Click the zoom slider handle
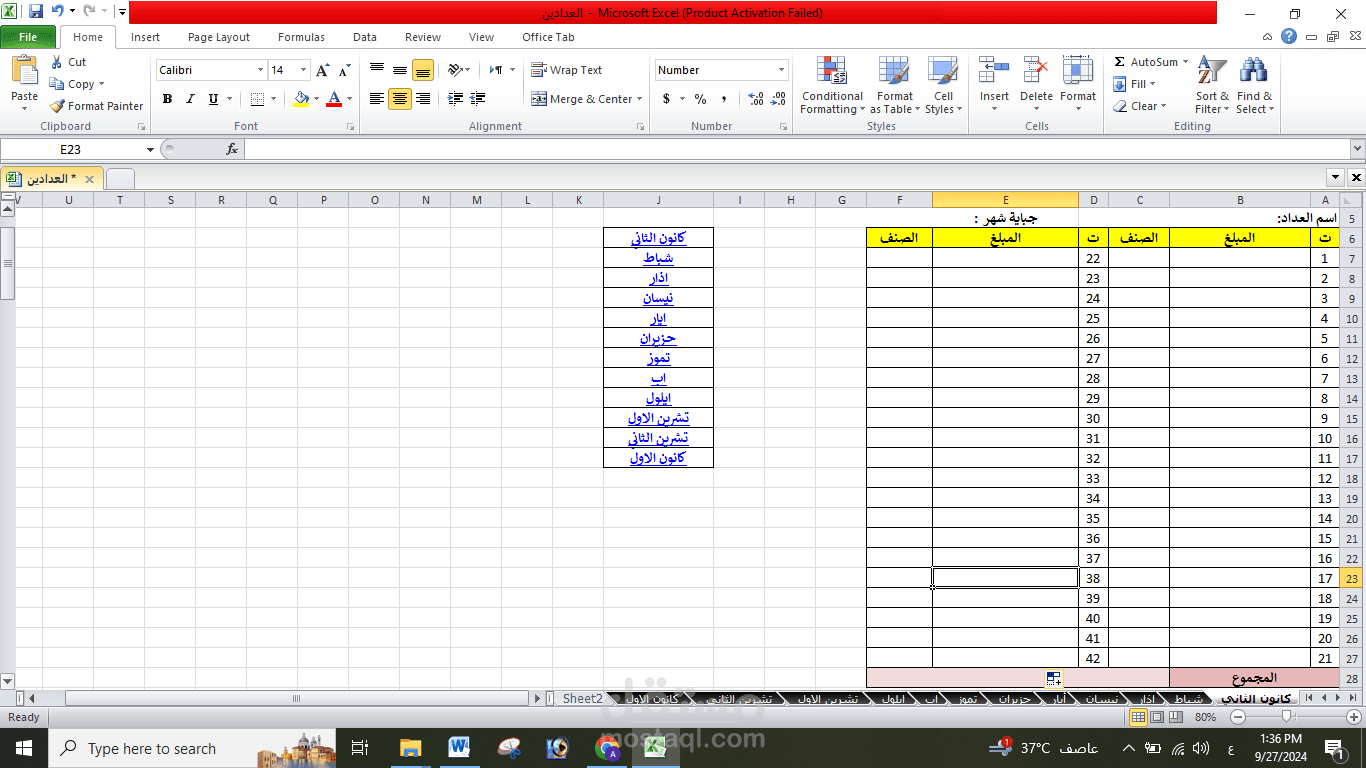The image size is (1366, 768). click(x=1288, y=717)
